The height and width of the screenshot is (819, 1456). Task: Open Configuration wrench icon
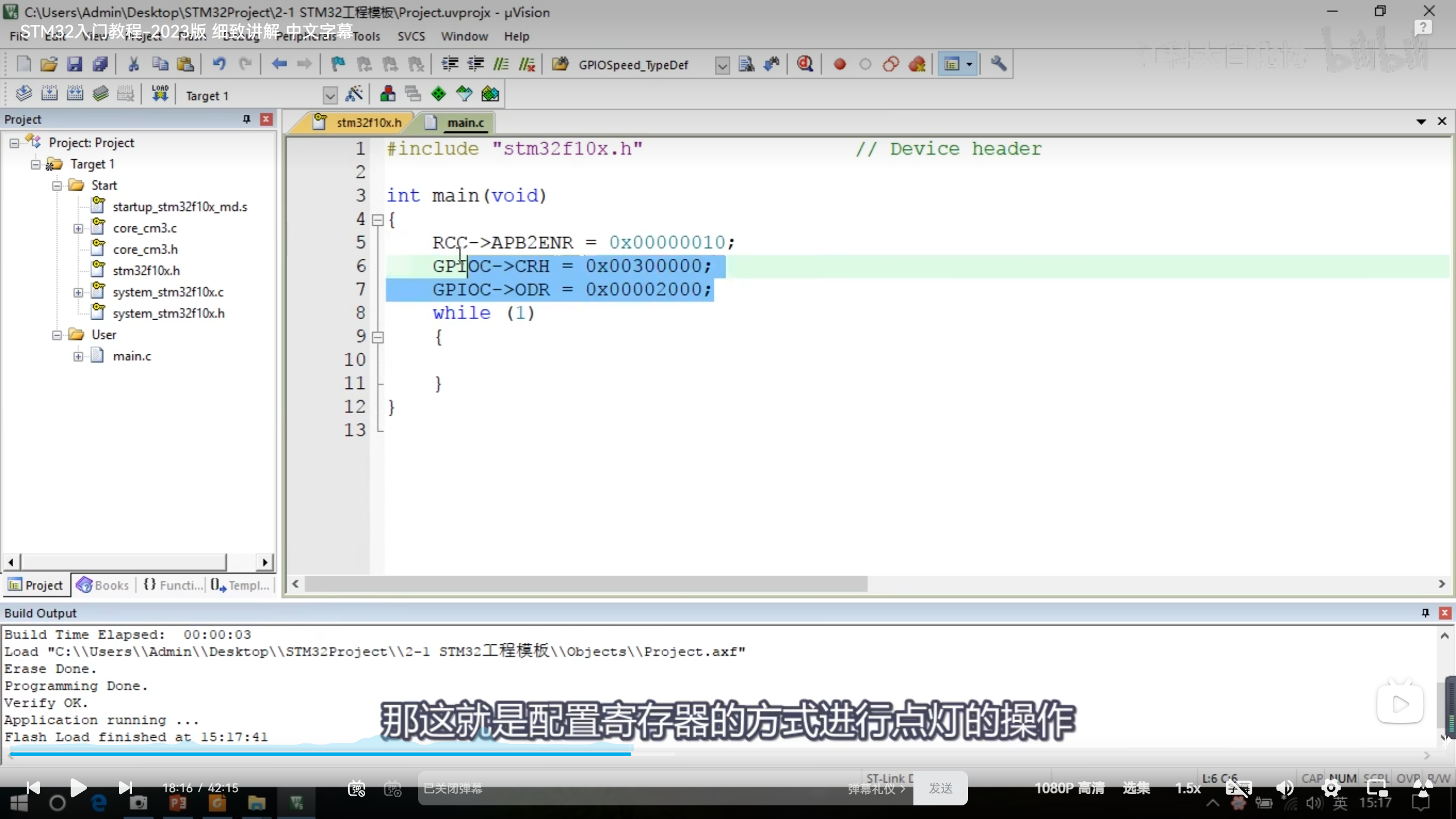pos(999,64)
